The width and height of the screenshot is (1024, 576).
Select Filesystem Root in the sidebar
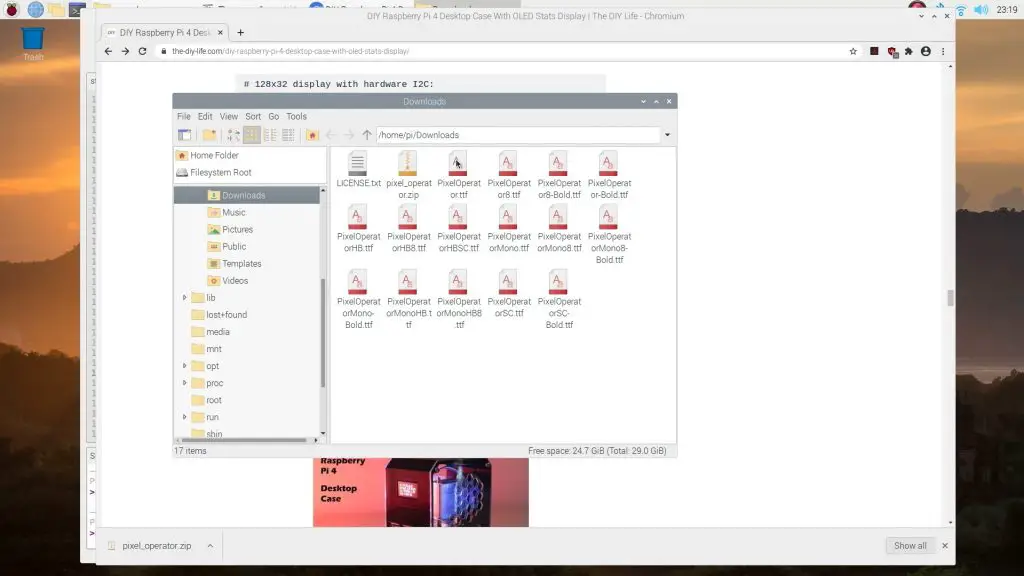220,172
